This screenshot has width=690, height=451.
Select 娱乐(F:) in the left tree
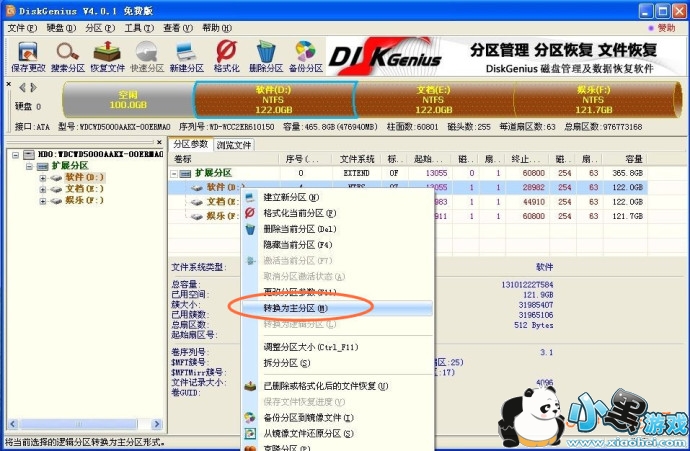click(84, 200)
